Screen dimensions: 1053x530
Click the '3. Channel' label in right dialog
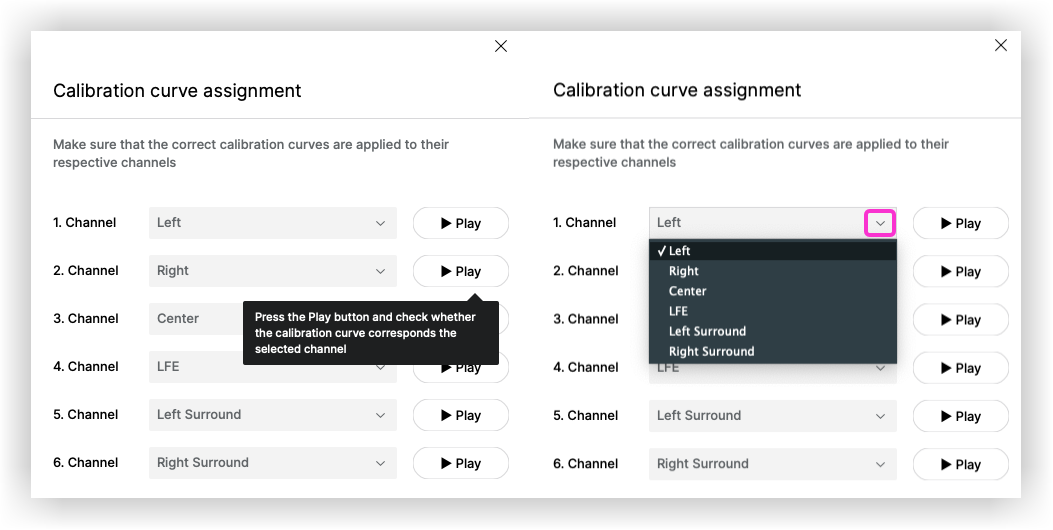point(586,319)
